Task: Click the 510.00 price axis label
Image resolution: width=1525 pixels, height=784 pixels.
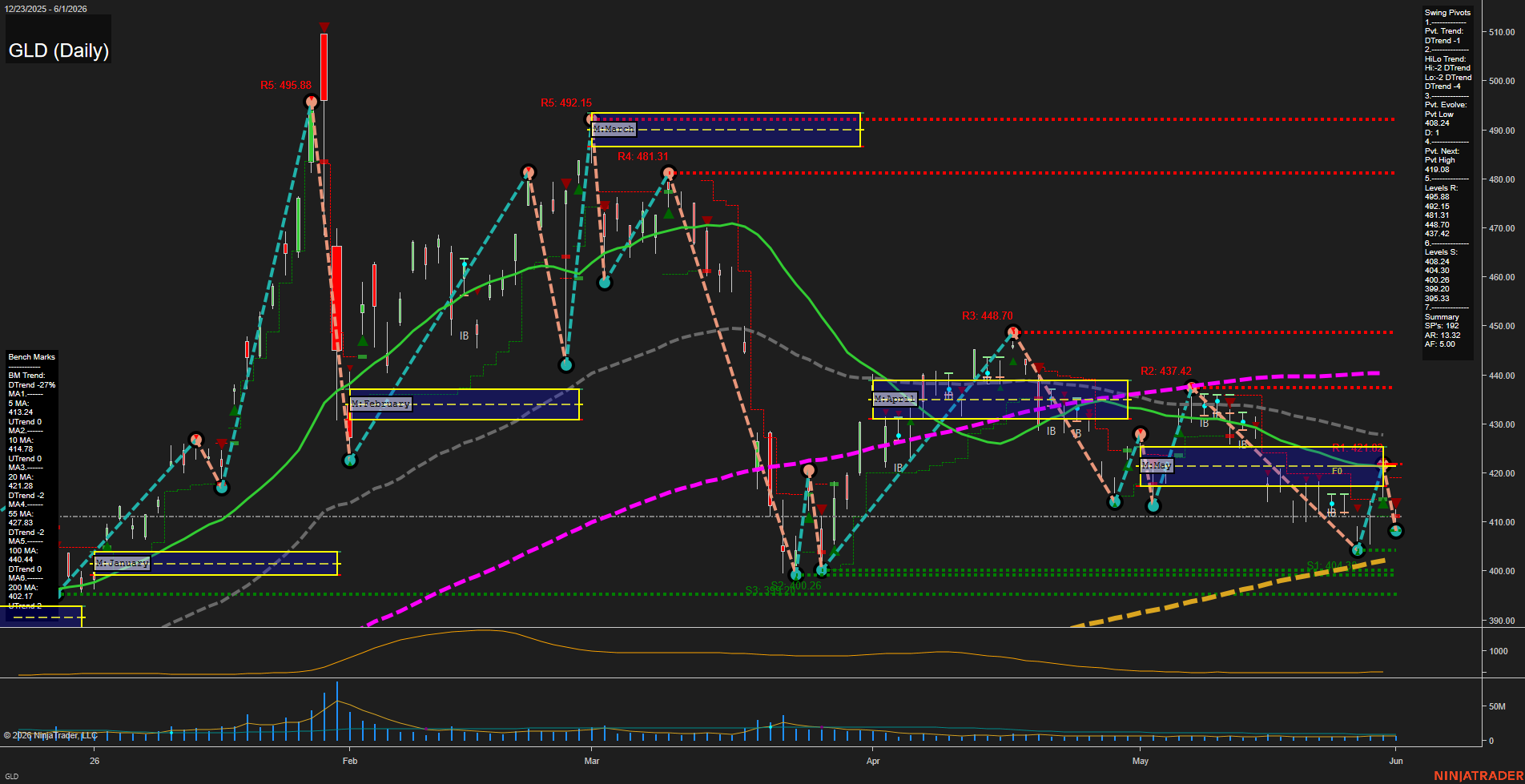Action: (x=1502, y=33)
